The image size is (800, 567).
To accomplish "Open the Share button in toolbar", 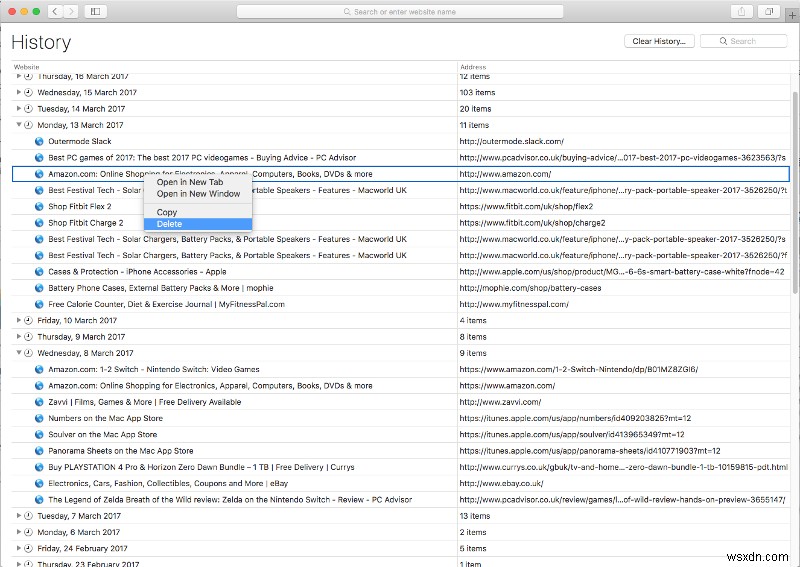I will pyautogui.click(x=742, y=11).
